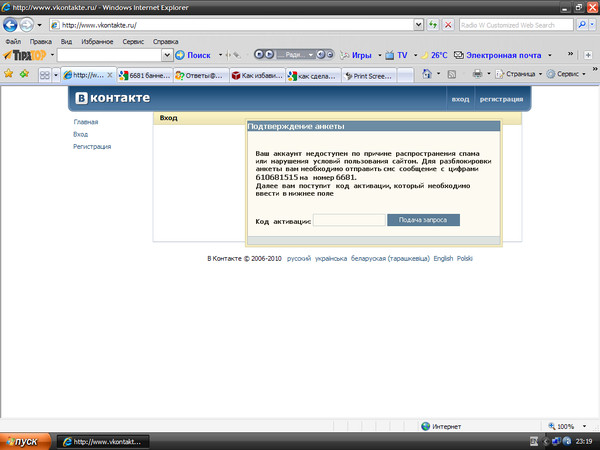Open the dropdown arrow beside Поиск
The height and width of the screenshot is (450, 600).
(220, 55)
